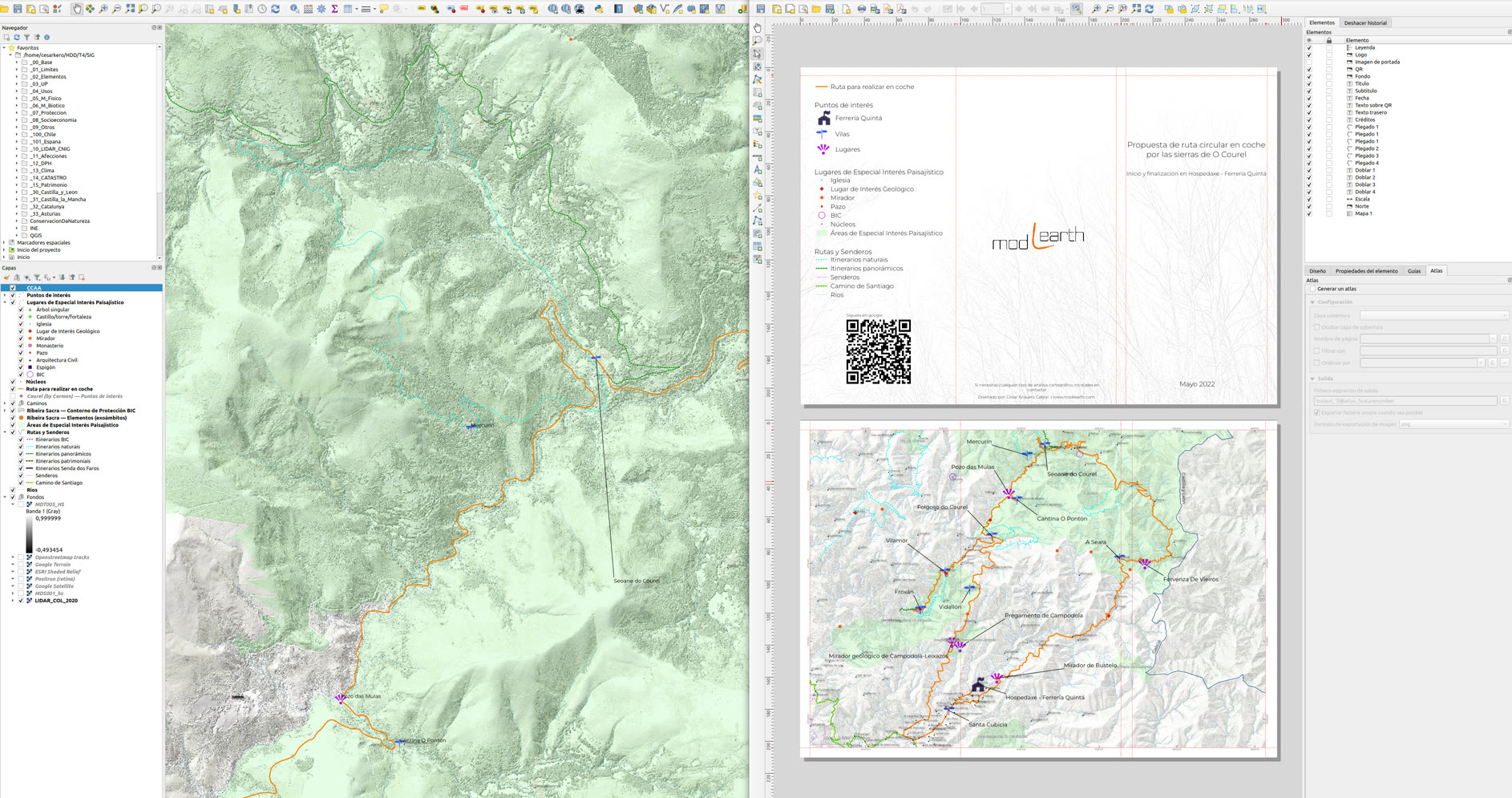Open the Propiedades del elemento tab
Screen dimensions: 1512x798
pyautogui.click(x=1366, y=271)
